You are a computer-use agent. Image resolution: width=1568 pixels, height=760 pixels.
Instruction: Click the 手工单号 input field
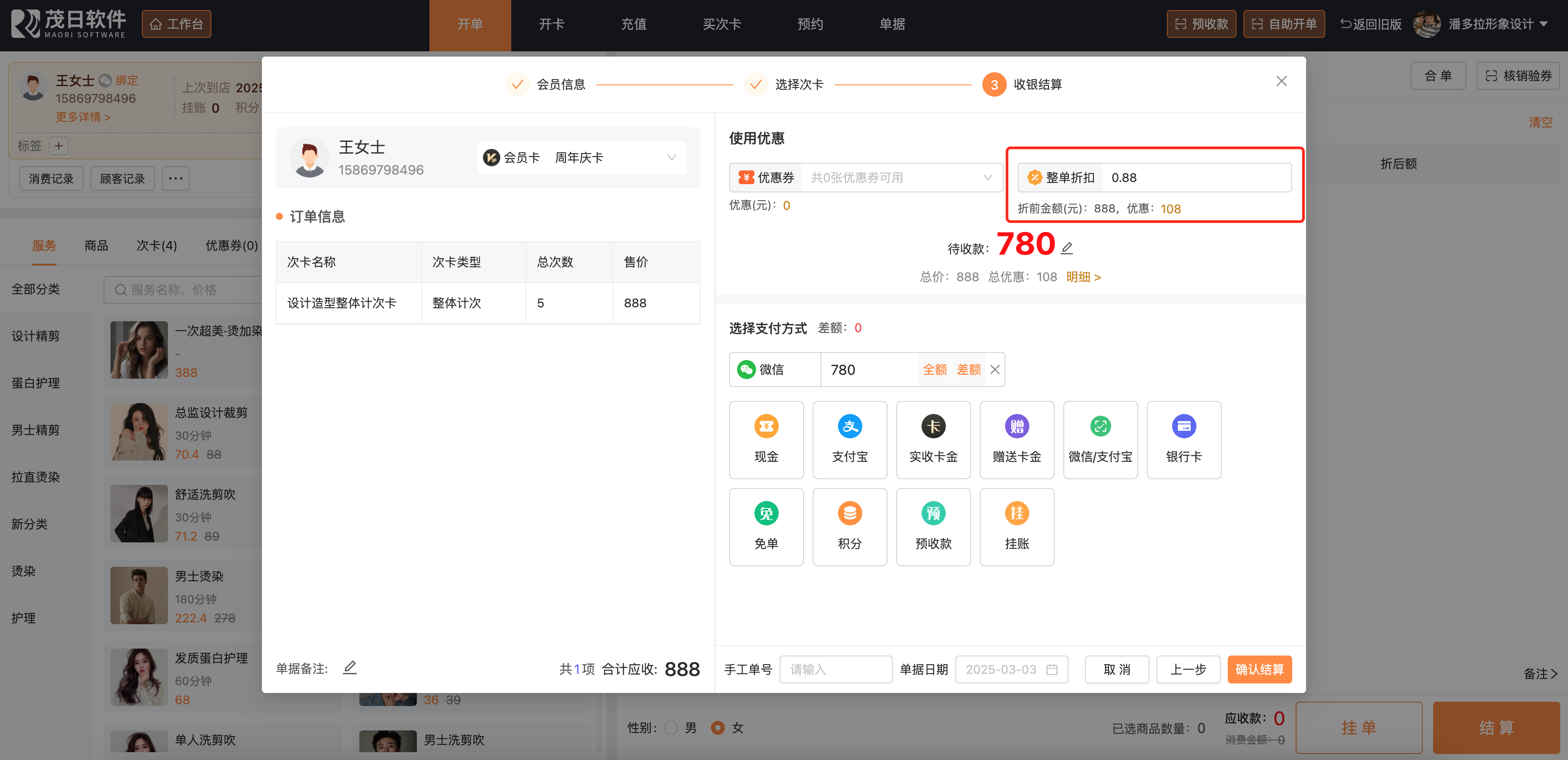tap(835, 669)
